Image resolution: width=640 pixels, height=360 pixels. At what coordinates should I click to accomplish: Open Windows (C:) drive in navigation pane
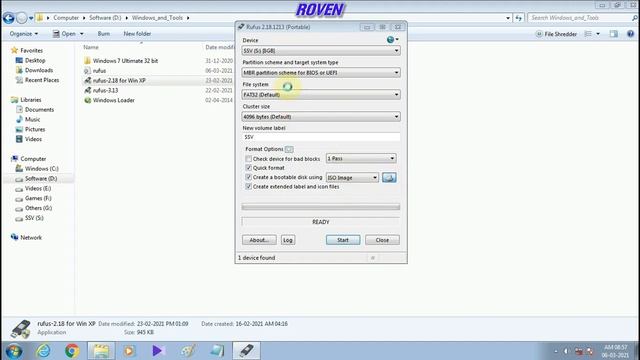(37, 169)
